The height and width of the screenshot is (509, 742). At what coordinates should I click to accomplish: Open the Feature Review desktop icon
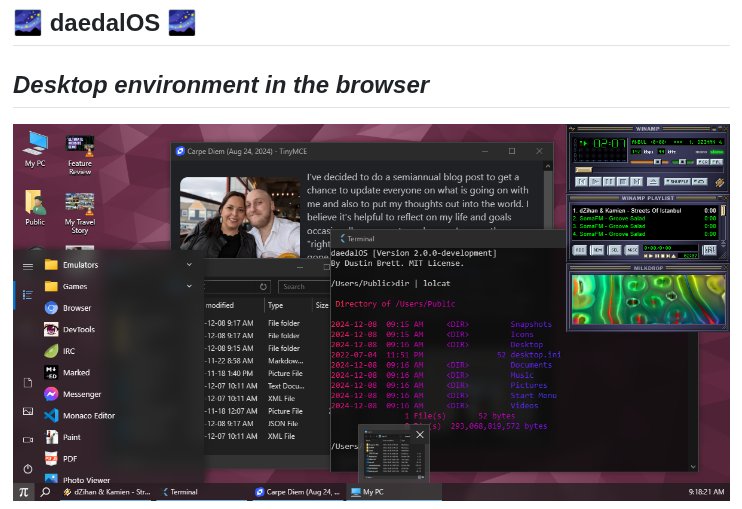80,154
